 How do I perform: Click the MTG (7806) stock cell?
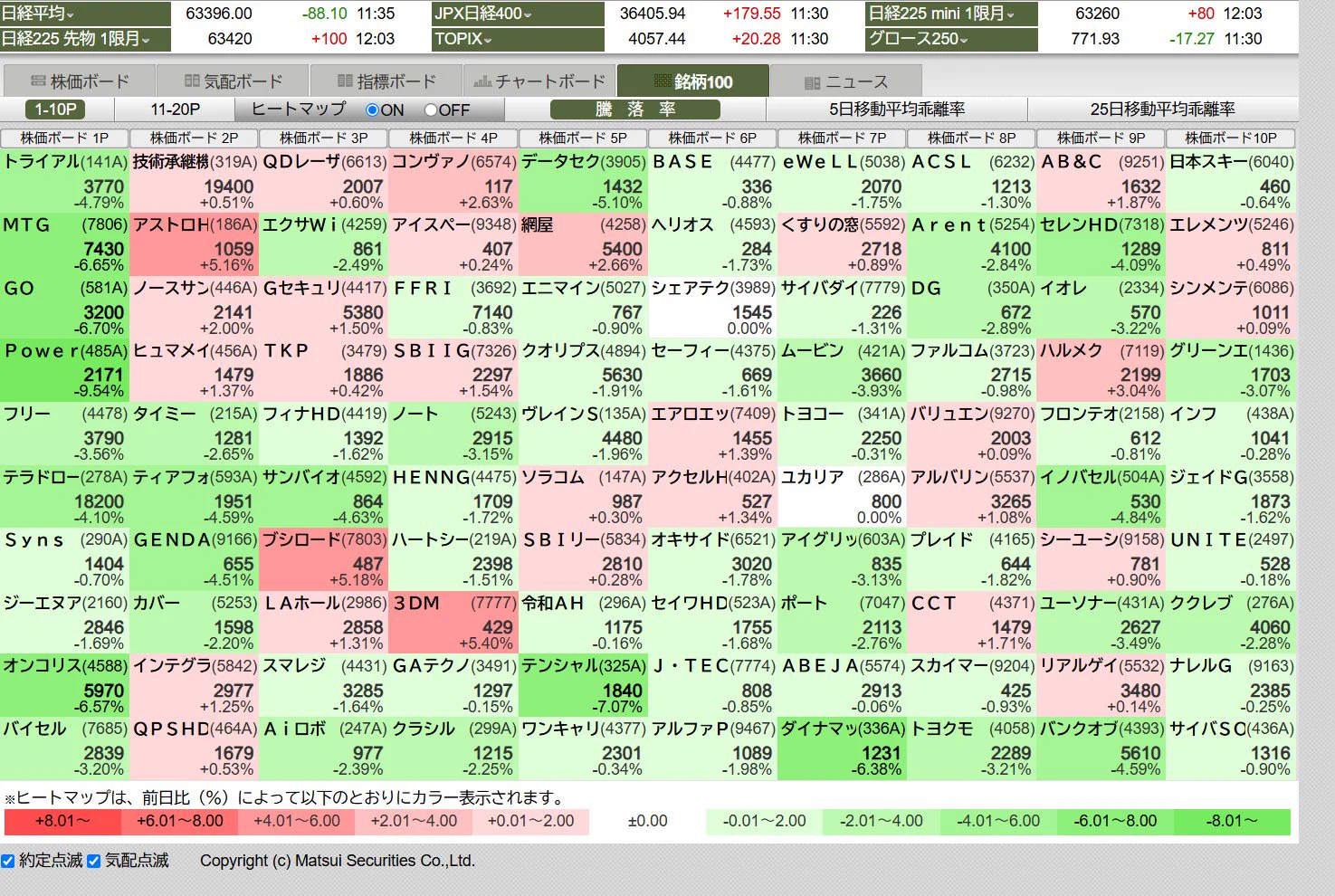tap(64, 244)
